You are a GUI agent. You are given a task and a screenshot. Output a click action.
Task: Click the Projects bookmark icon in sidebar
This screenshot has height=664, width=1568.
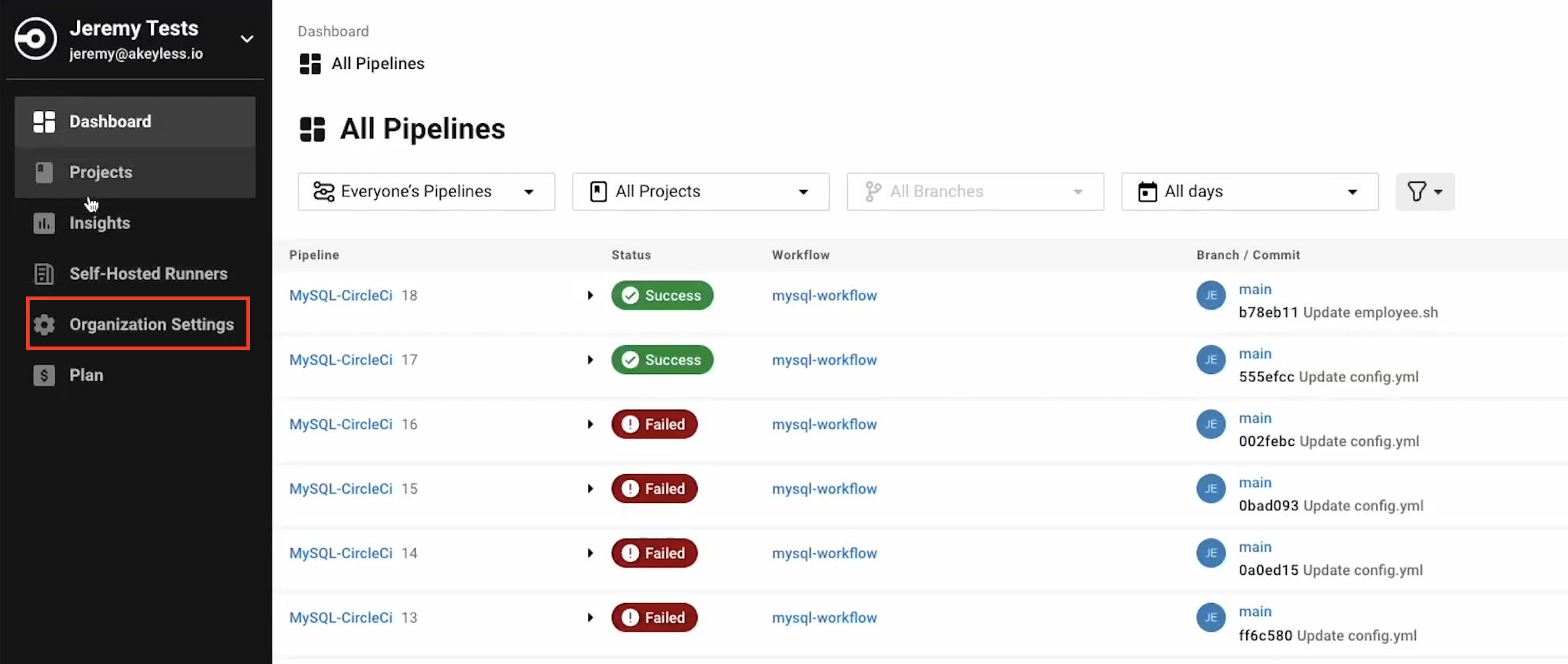[44, 173]
